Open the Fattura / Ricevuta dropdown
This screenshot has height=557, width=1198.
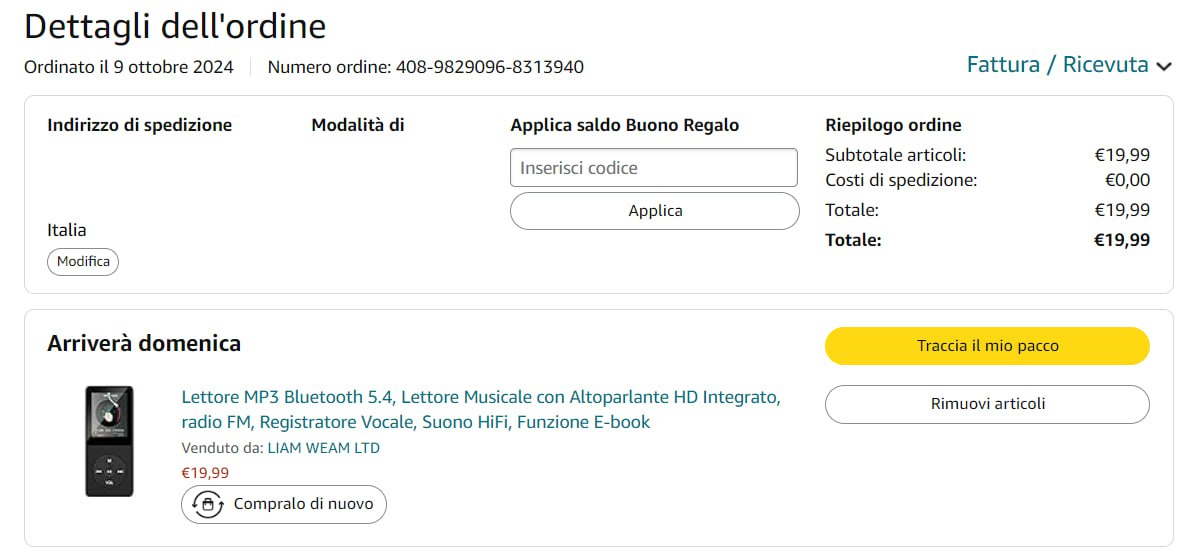click(x=1057, y=65)
